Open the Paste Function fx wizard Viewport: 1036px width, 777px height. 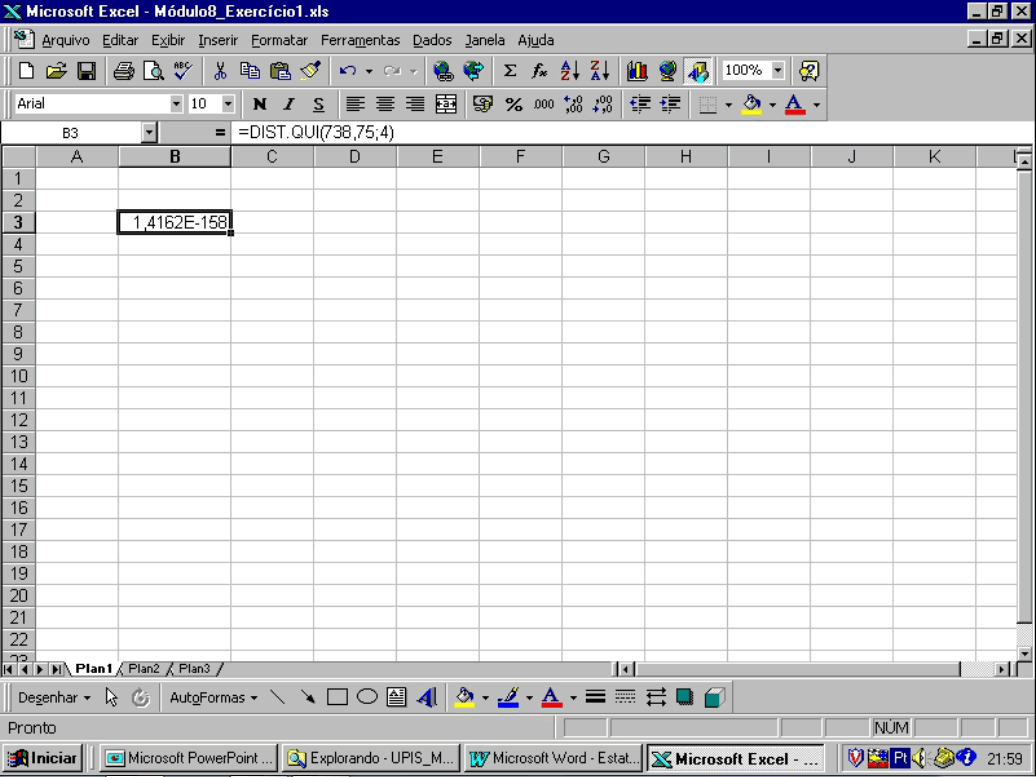click(540, 71)
